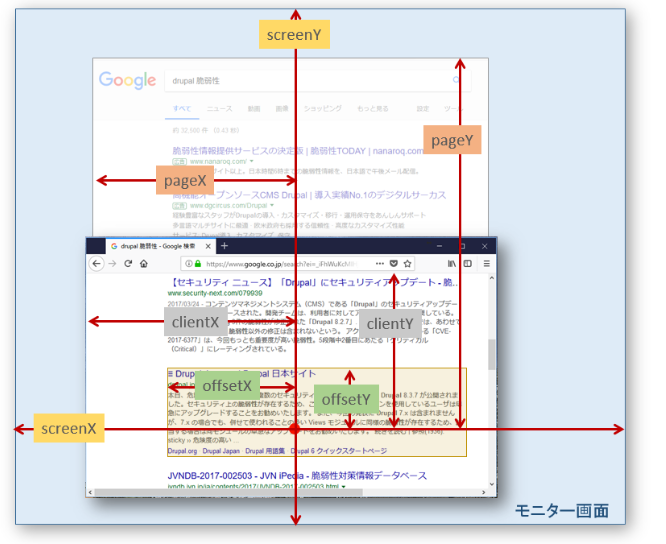Close the Firefox window
The image size is (666, 544).
(x=484, y=246)
